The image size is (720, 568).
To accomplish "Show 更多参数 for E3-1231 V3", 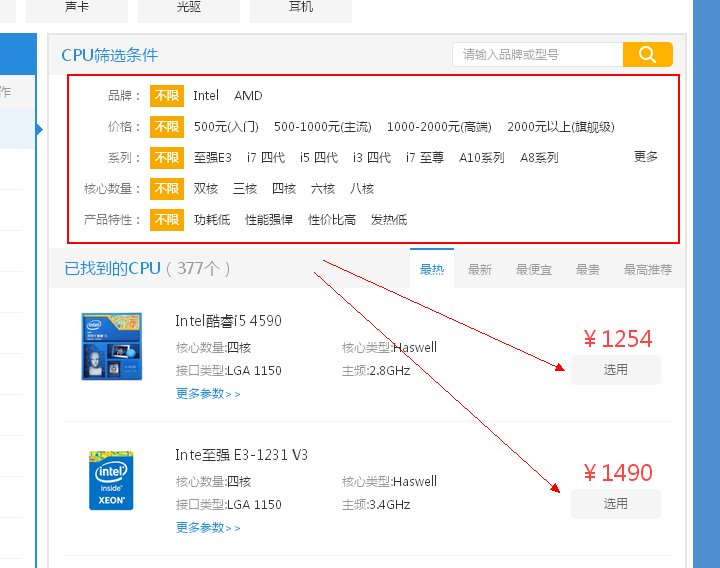I will point(208,528).
